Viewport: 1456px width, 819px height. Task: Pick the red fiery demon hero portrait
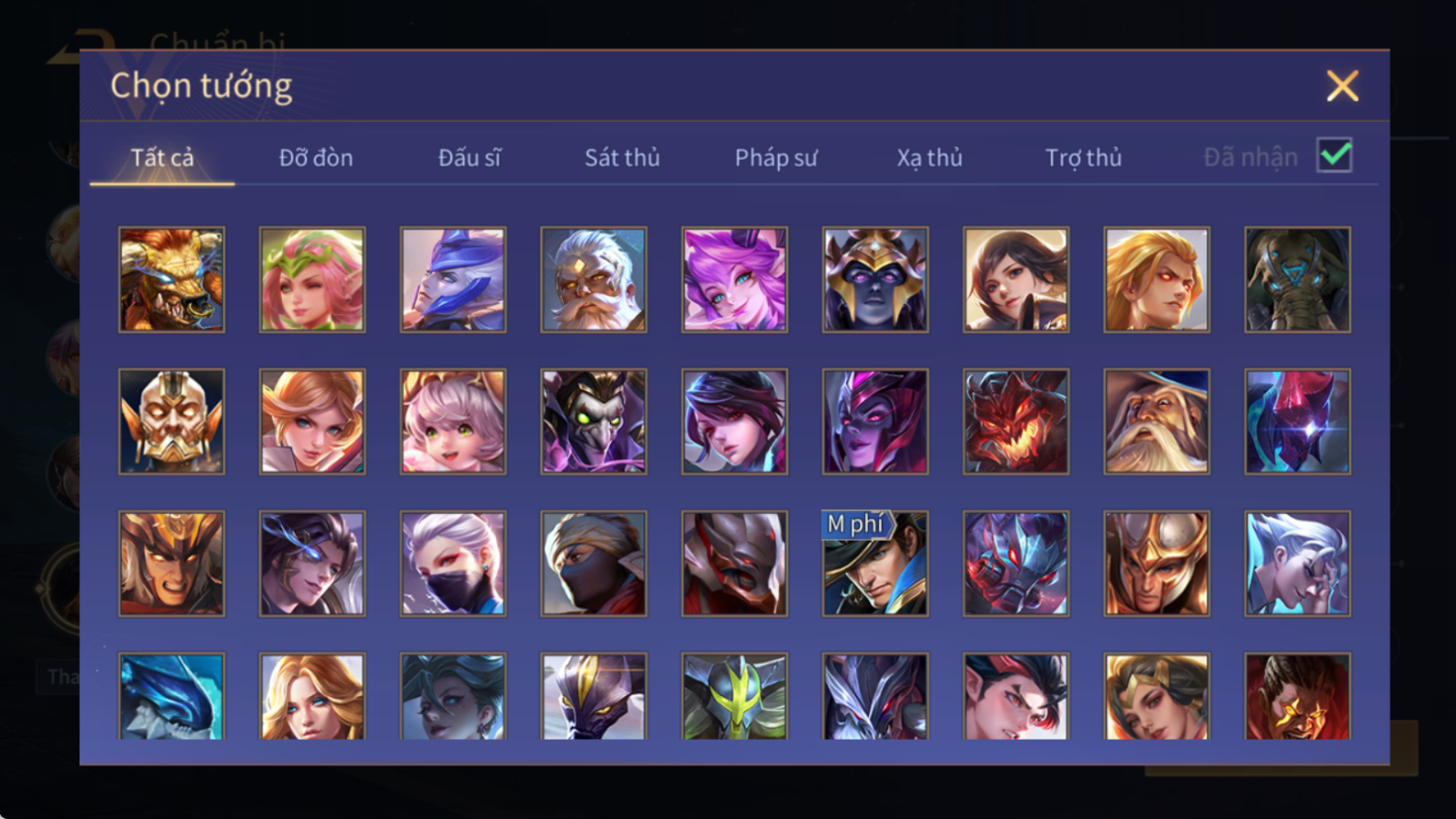tap(1016, 422)
